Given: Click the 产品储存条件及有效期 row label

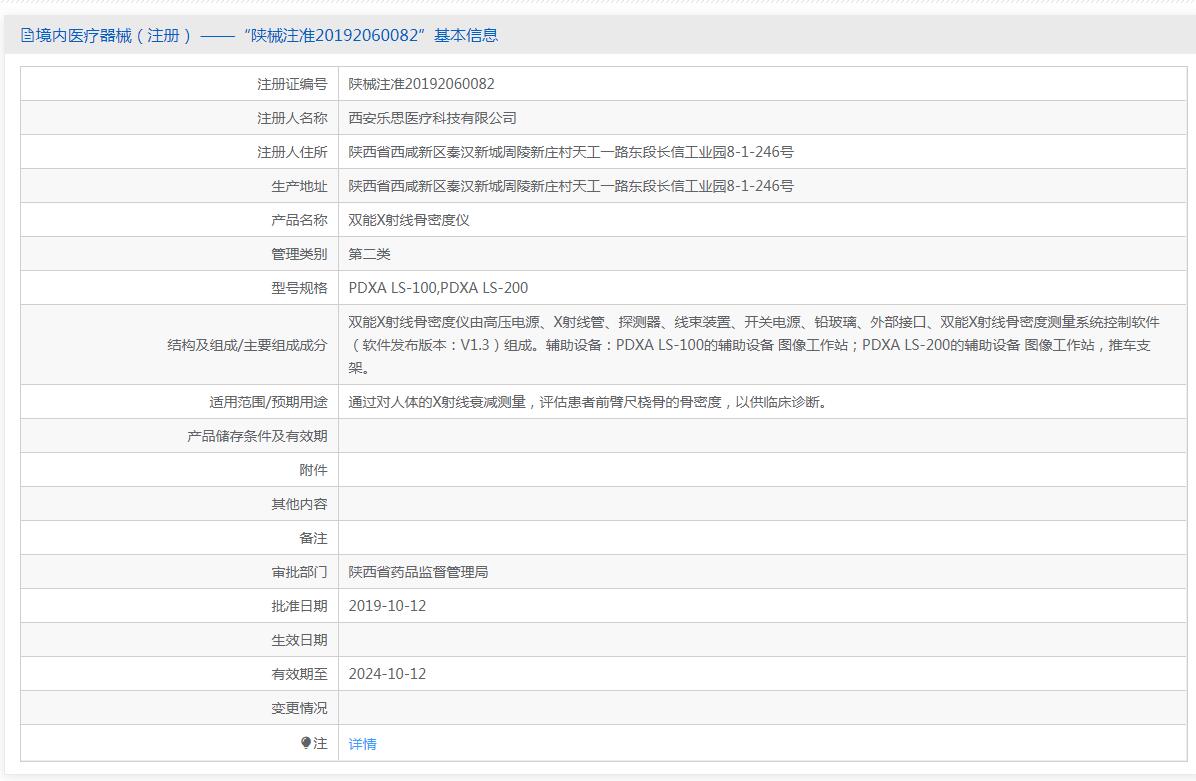Looking at the screenshot, I should (257, 436).
